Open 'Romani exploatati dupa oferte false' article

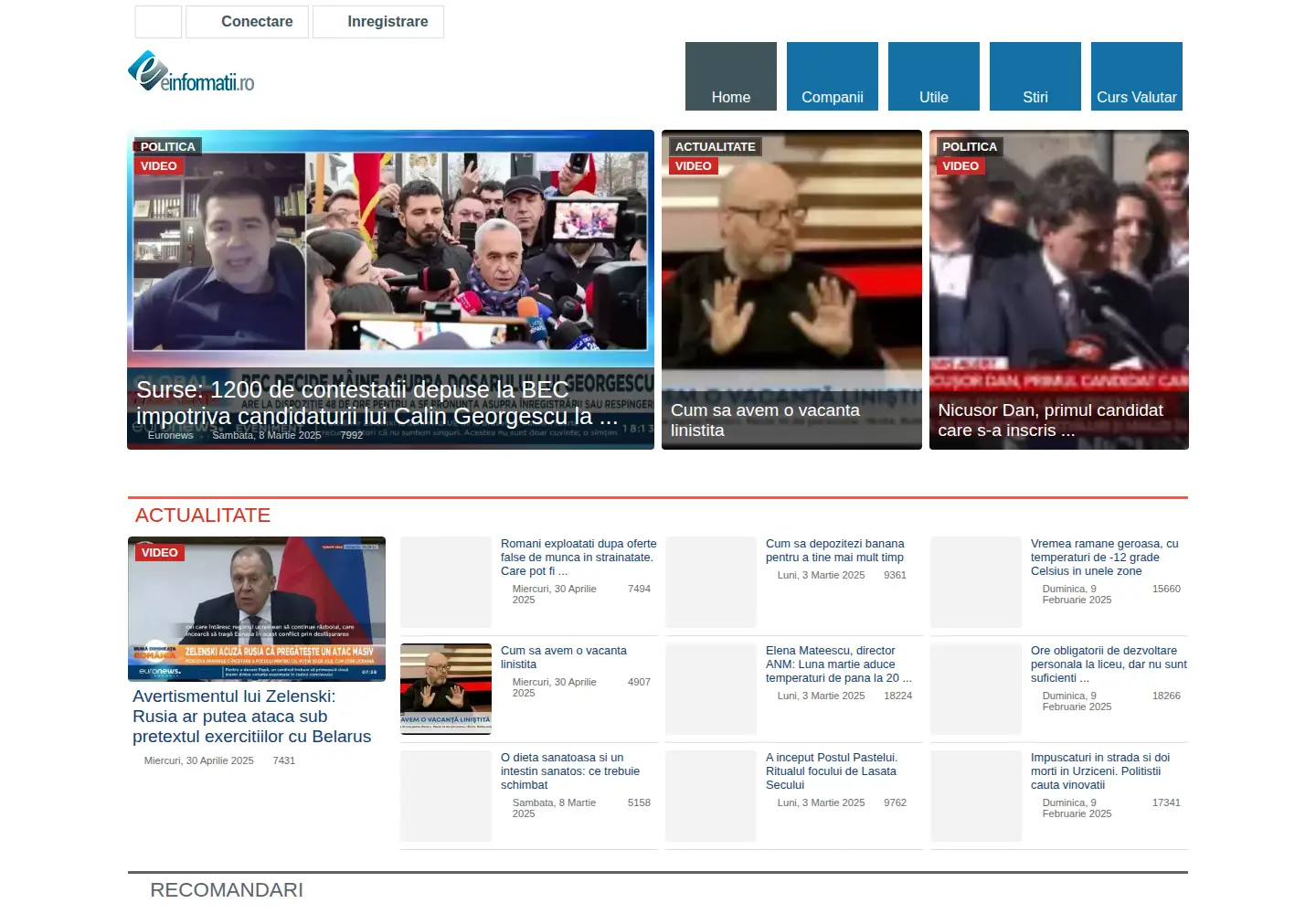click(x=578, y=558)
